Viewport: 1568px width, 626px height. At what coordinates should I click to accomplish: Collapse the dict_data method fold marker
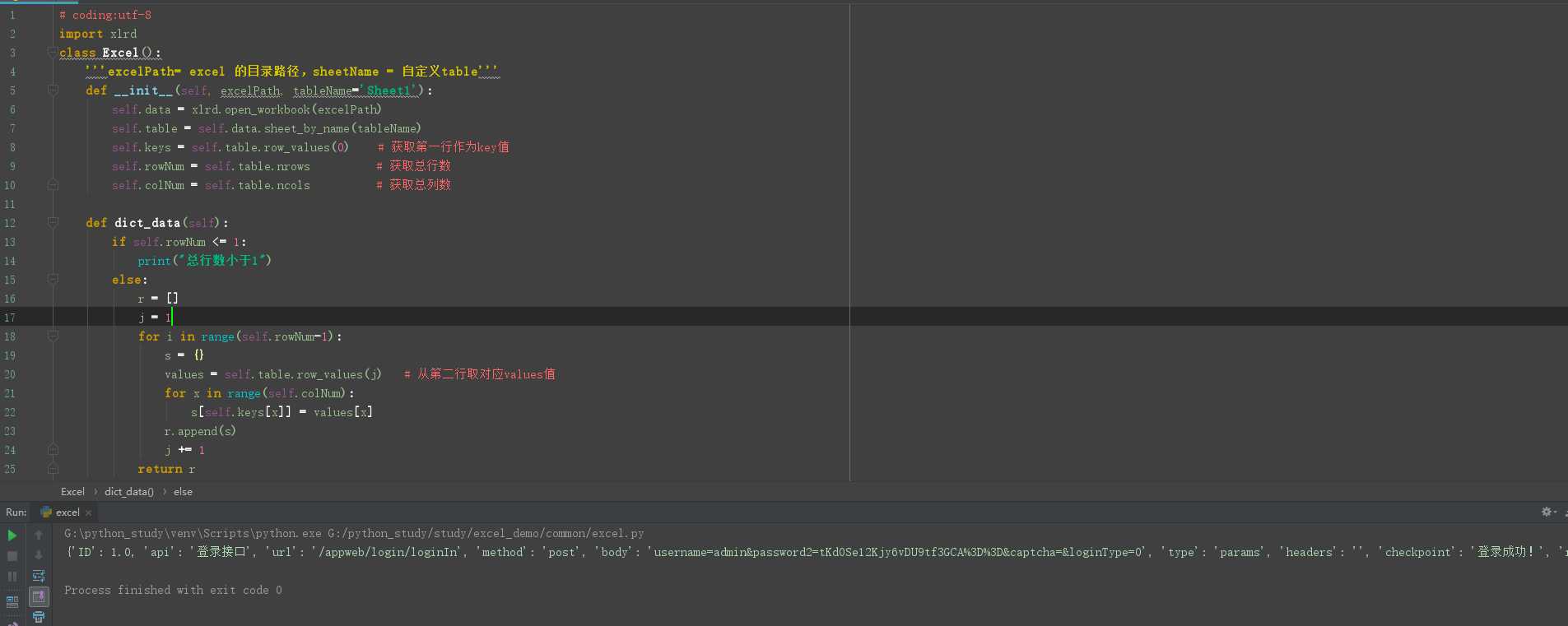click(x=53, y=223)
